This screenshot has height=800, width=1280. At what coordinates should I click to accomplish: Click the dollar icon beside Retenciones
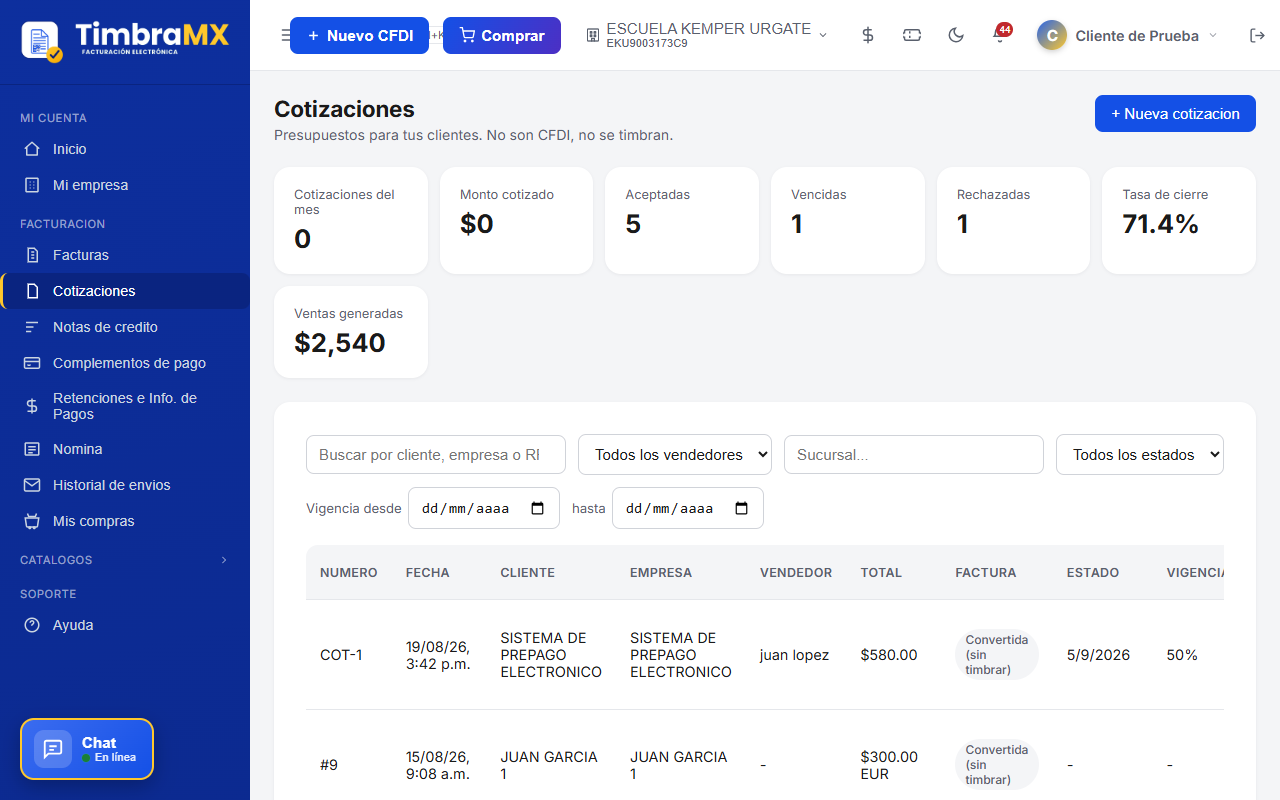pyautogui.click(x=32, y=406)
